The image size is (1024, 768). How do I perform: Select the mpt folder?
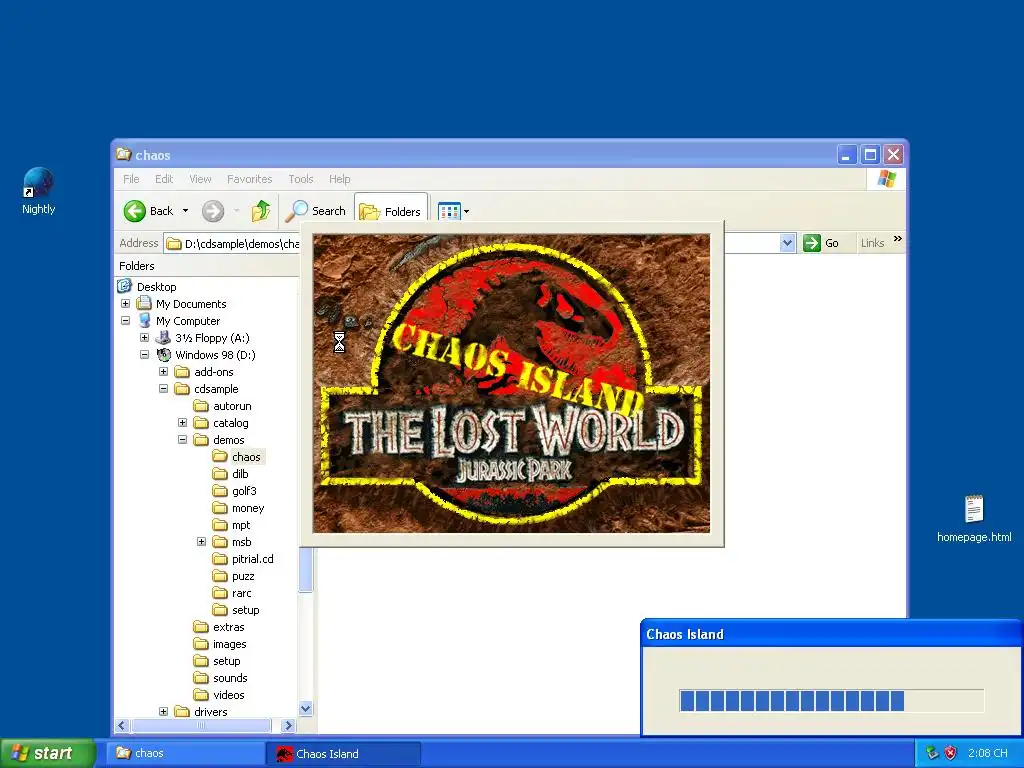pos(241,524)
